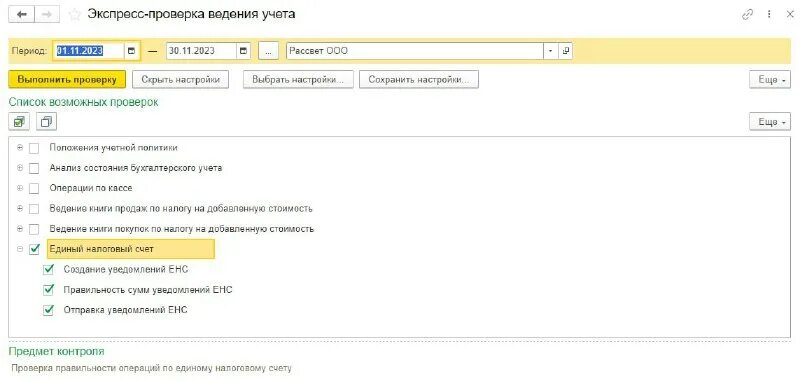Screen dimensions: 800x381
Task: Close the express check form
Action: point(789,15)
